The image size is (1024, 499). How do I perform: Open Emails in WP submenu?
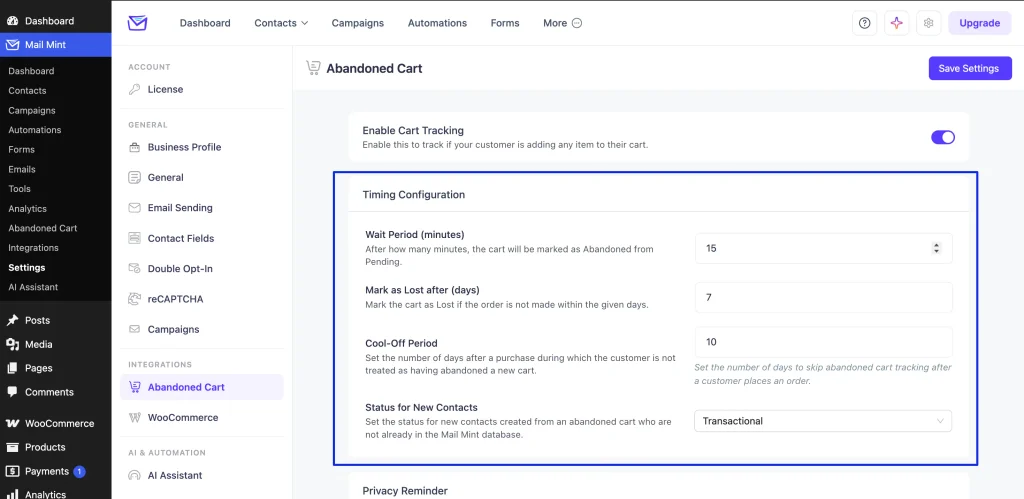(x=22, y=169)
